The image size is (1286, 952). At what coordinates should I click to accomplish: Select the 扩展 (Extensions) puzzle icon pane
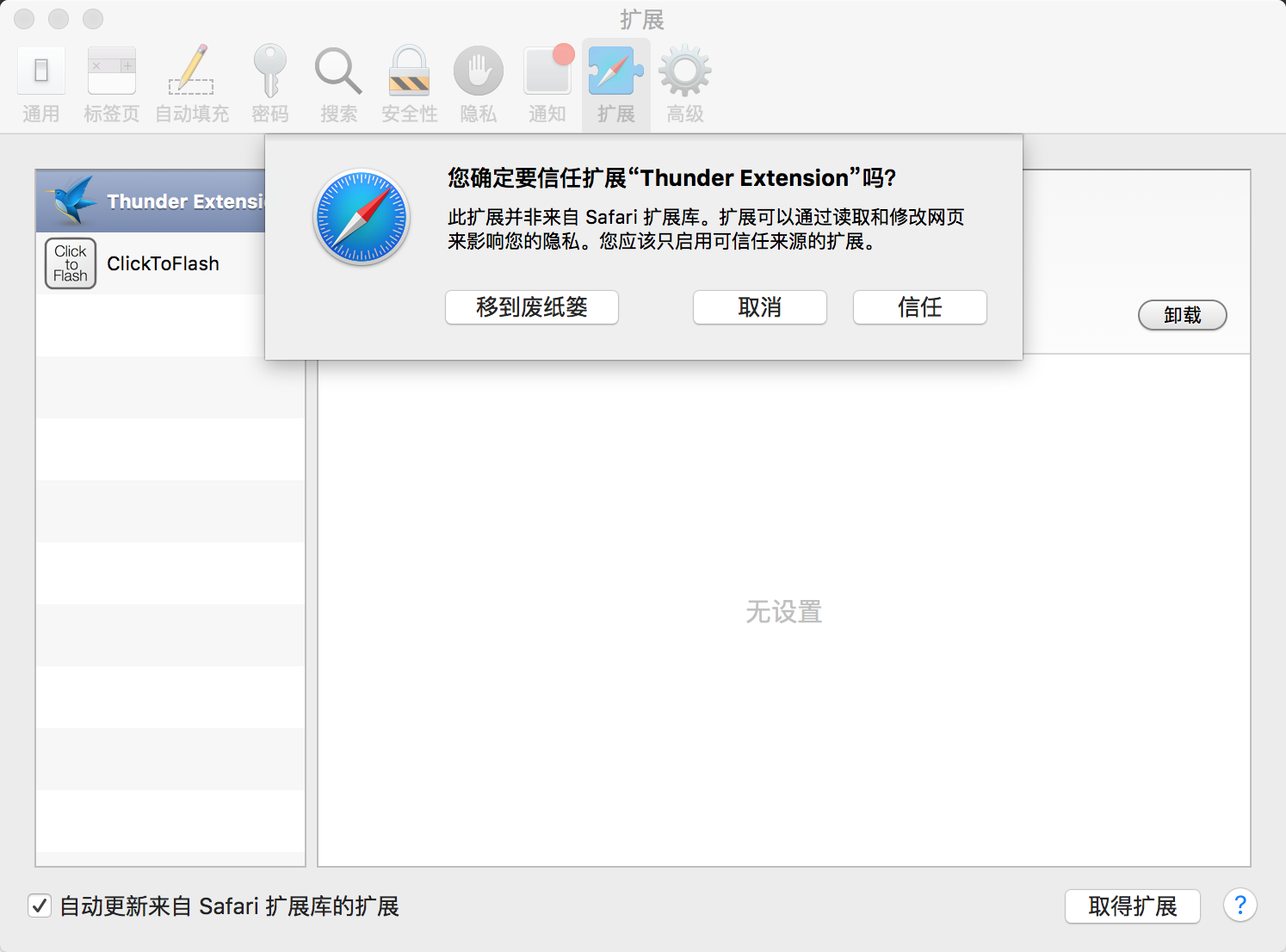[x=616, y=84]
